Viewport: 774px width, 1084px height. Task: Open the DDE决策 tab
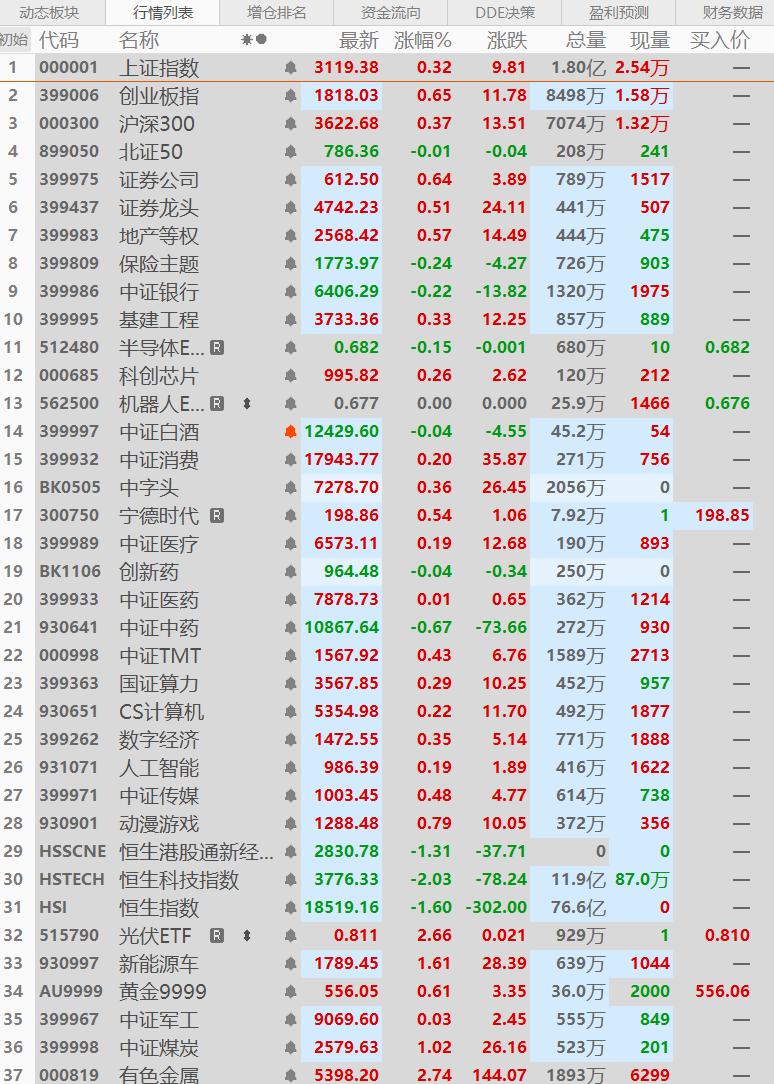[504, 12]
